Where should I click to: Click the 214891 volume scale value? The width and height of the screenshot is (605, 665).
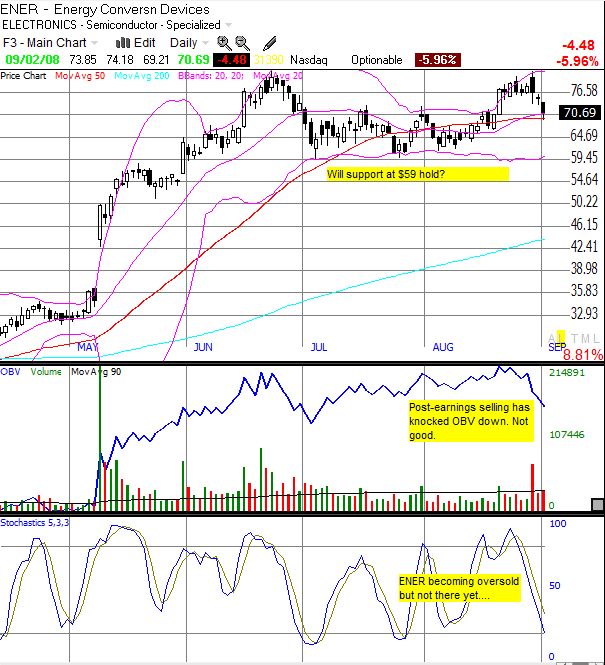[x=567, y=373]
